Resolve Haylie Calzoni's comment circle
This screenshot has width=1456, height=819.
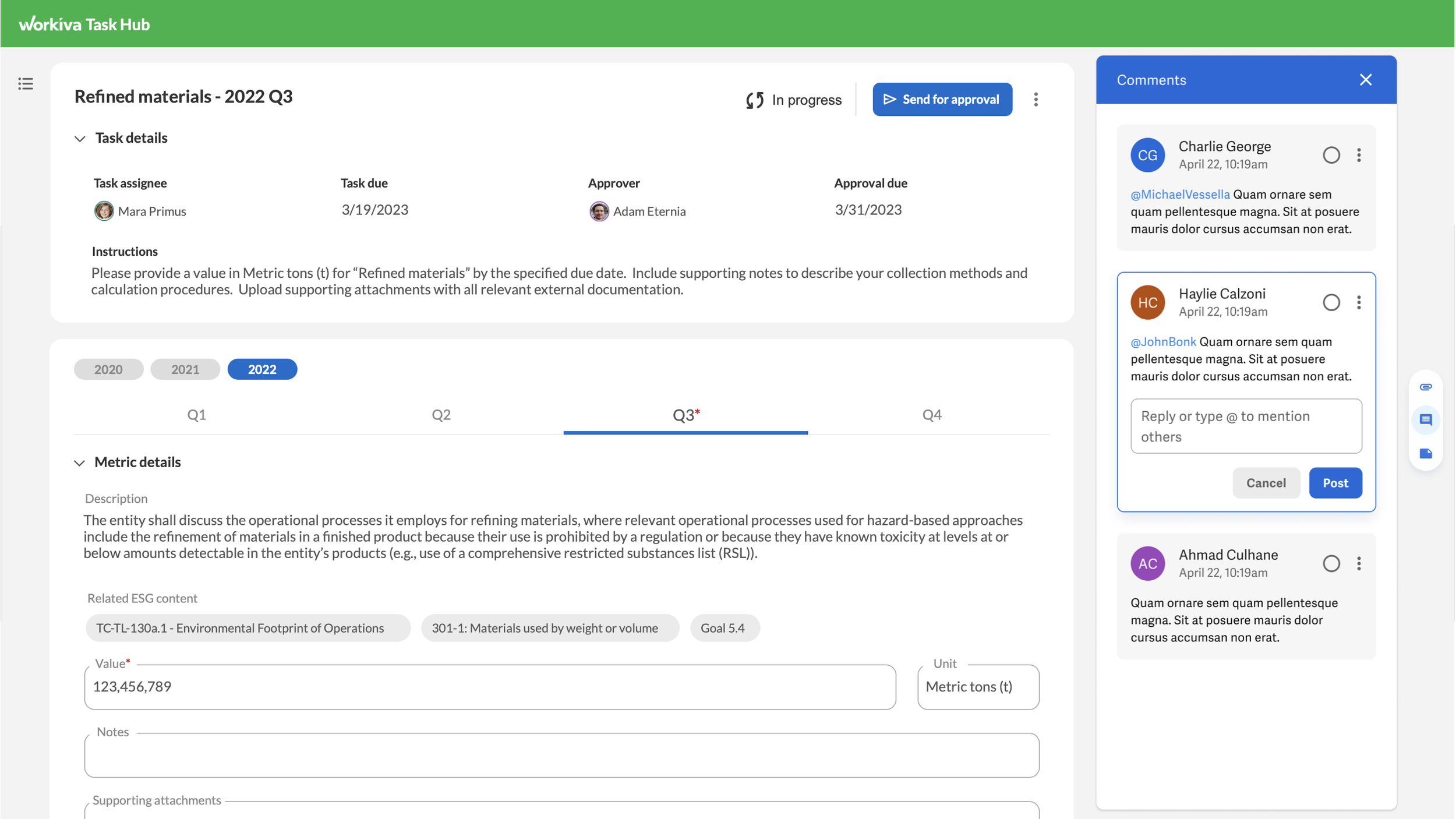(1331, 302)
